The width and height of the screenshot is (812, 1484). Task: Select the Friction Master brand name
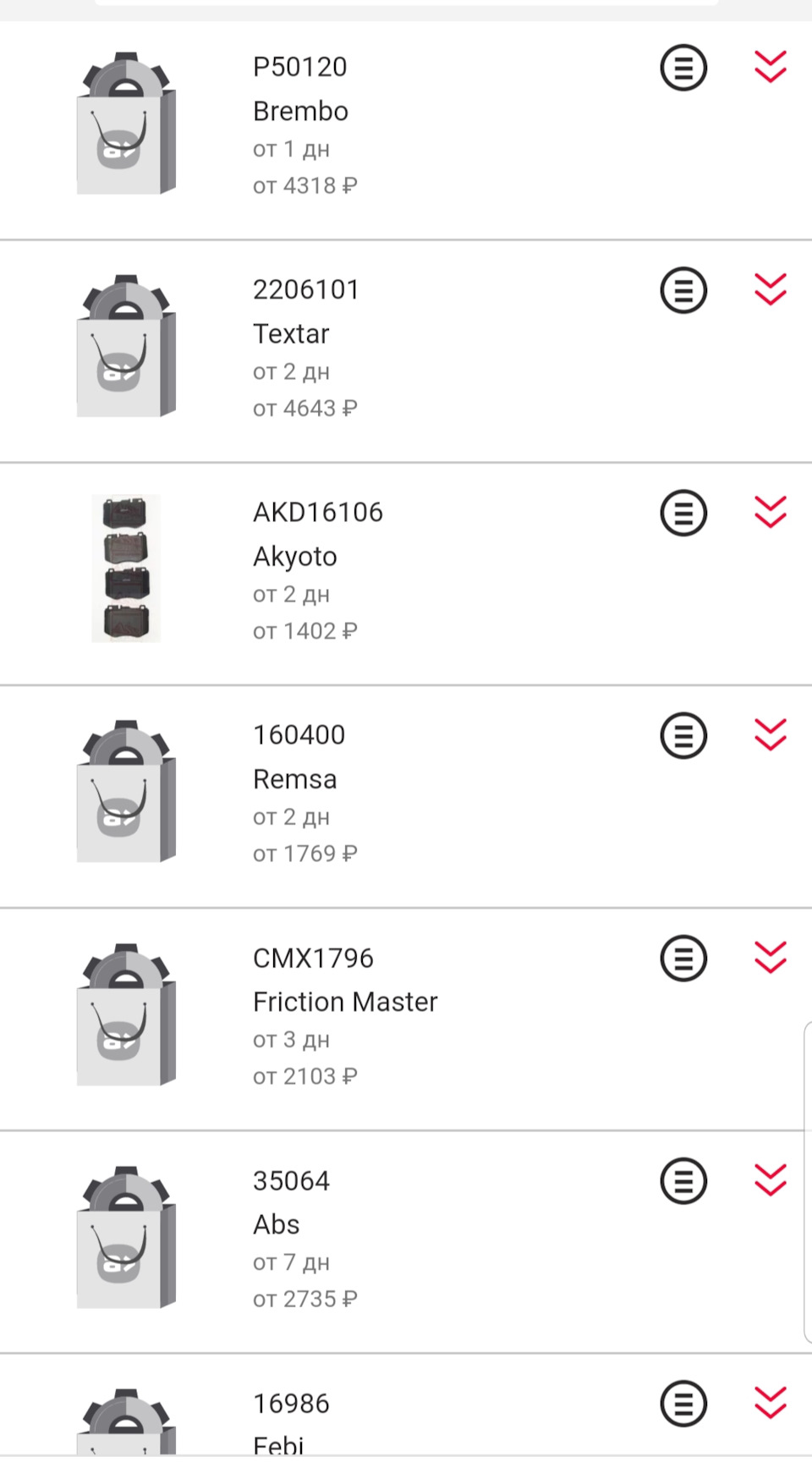coord(345,1002)
